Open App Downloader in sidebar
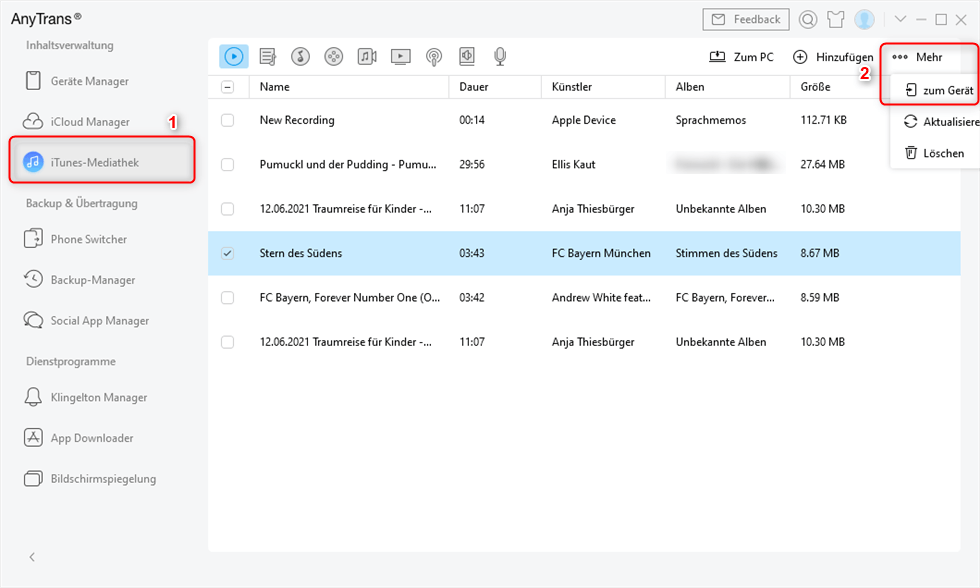The image size is (980, 588). point(79,438)
